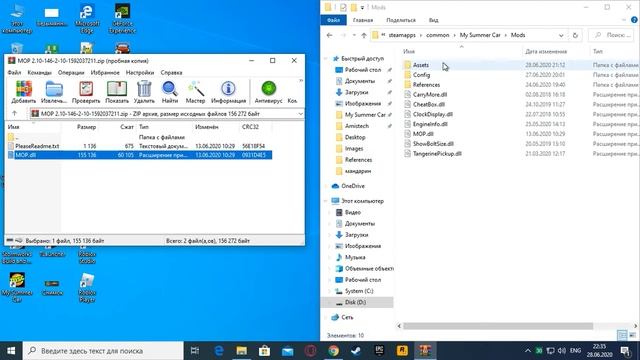Viewport: 640px width, 360px height.
Task: Click the Extract (Извлечь) toolbar icon
Action: 54,92
